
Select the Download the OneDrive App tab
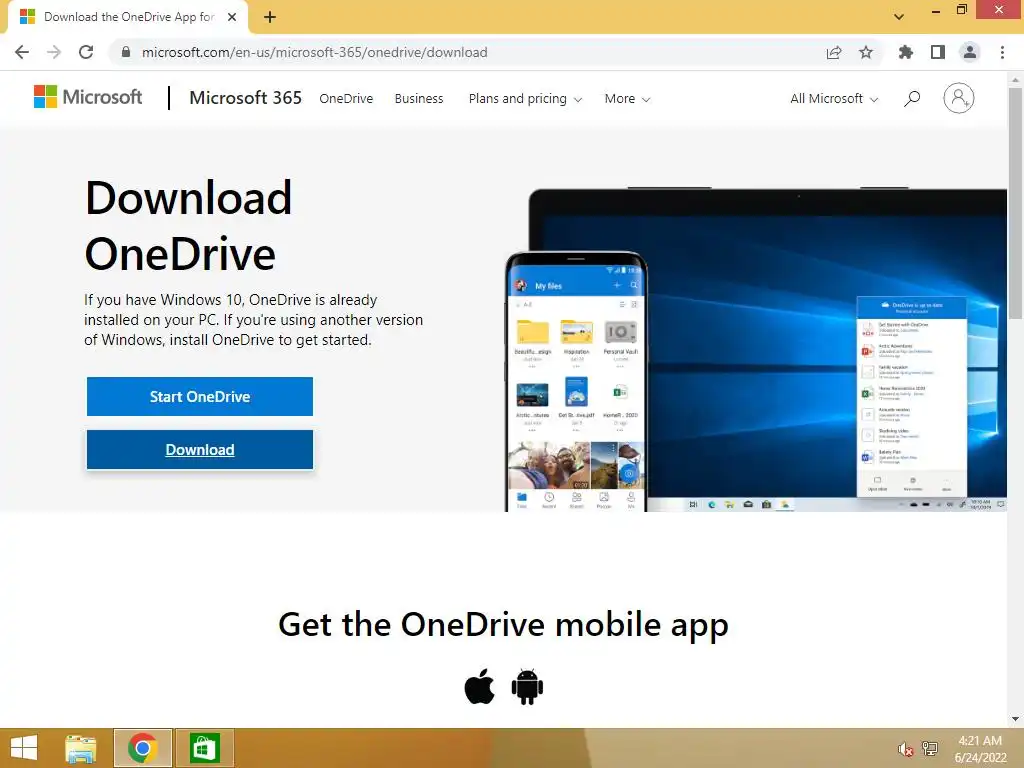[129, 17]
